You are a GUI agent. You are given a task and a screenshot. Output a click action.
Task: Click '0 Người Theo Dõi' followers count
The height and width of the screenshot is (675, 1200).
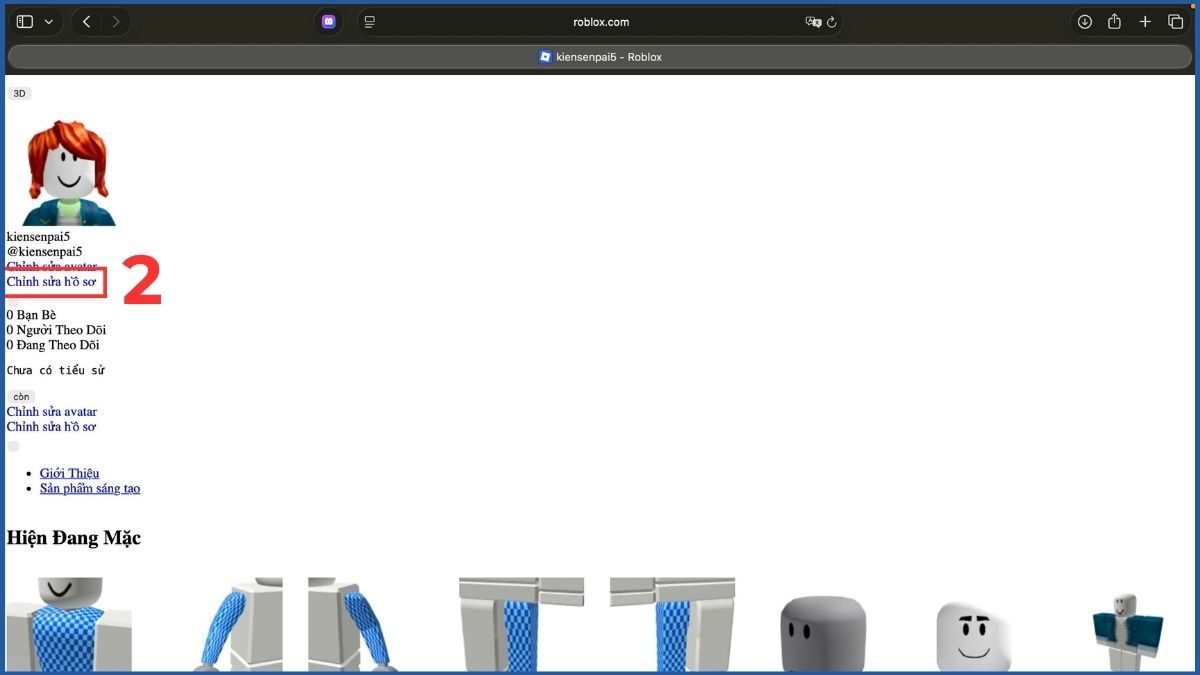(56, 330)
